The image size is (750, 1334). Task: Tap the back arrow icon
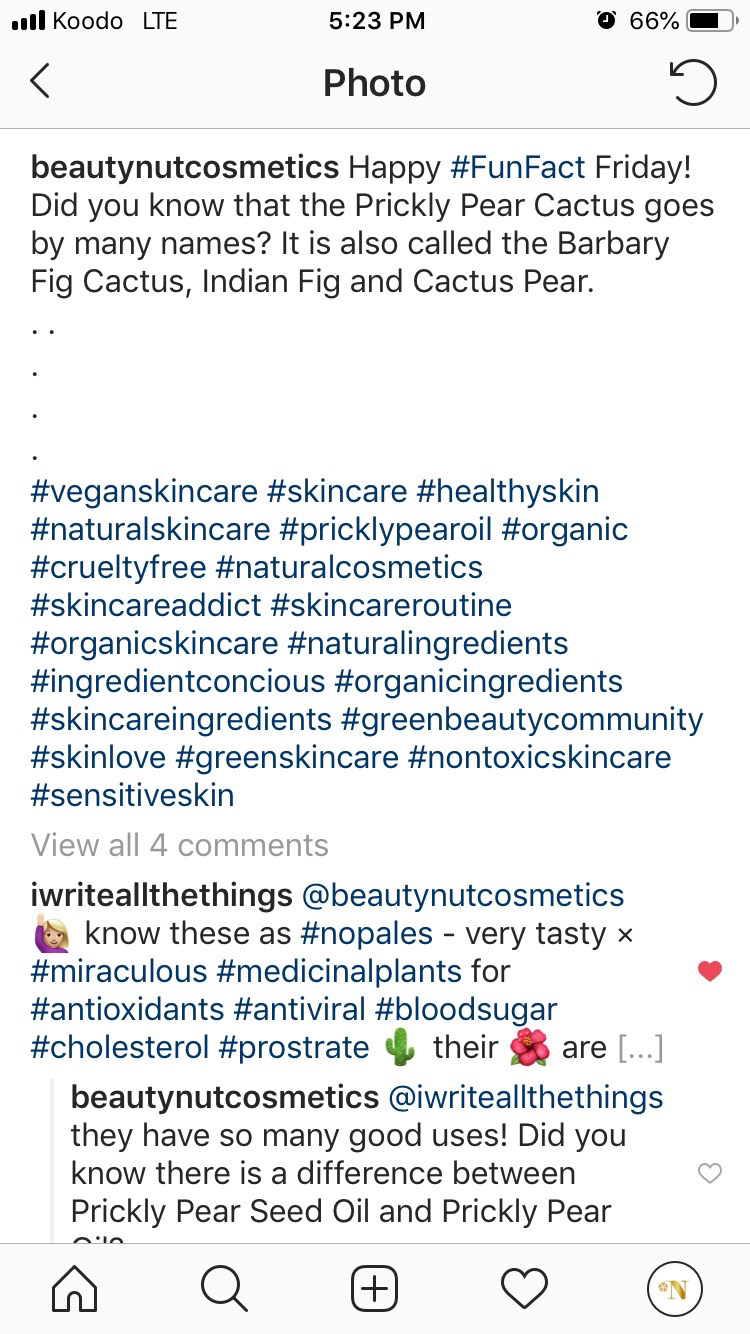[x=40, y=82]
